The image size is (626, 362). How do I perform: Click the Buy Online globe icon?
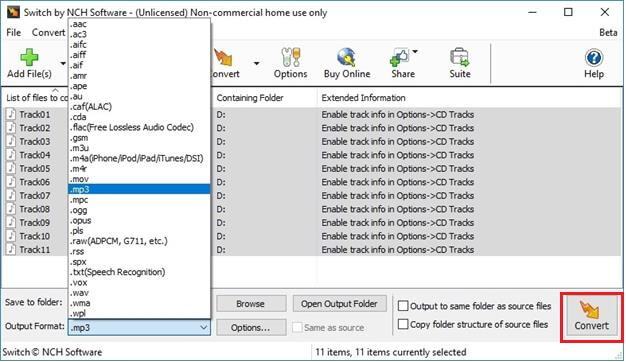[x=346, y=57]
